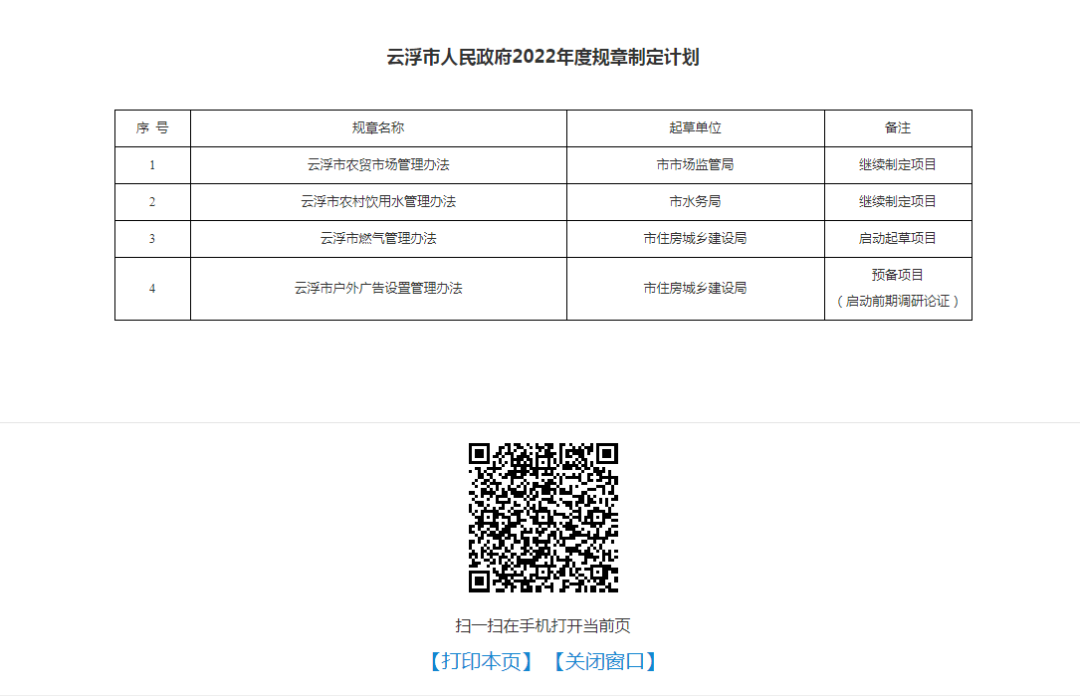Click the 起草单位 column header
The height and width of the screenshot is (700, 1080).
695,128
